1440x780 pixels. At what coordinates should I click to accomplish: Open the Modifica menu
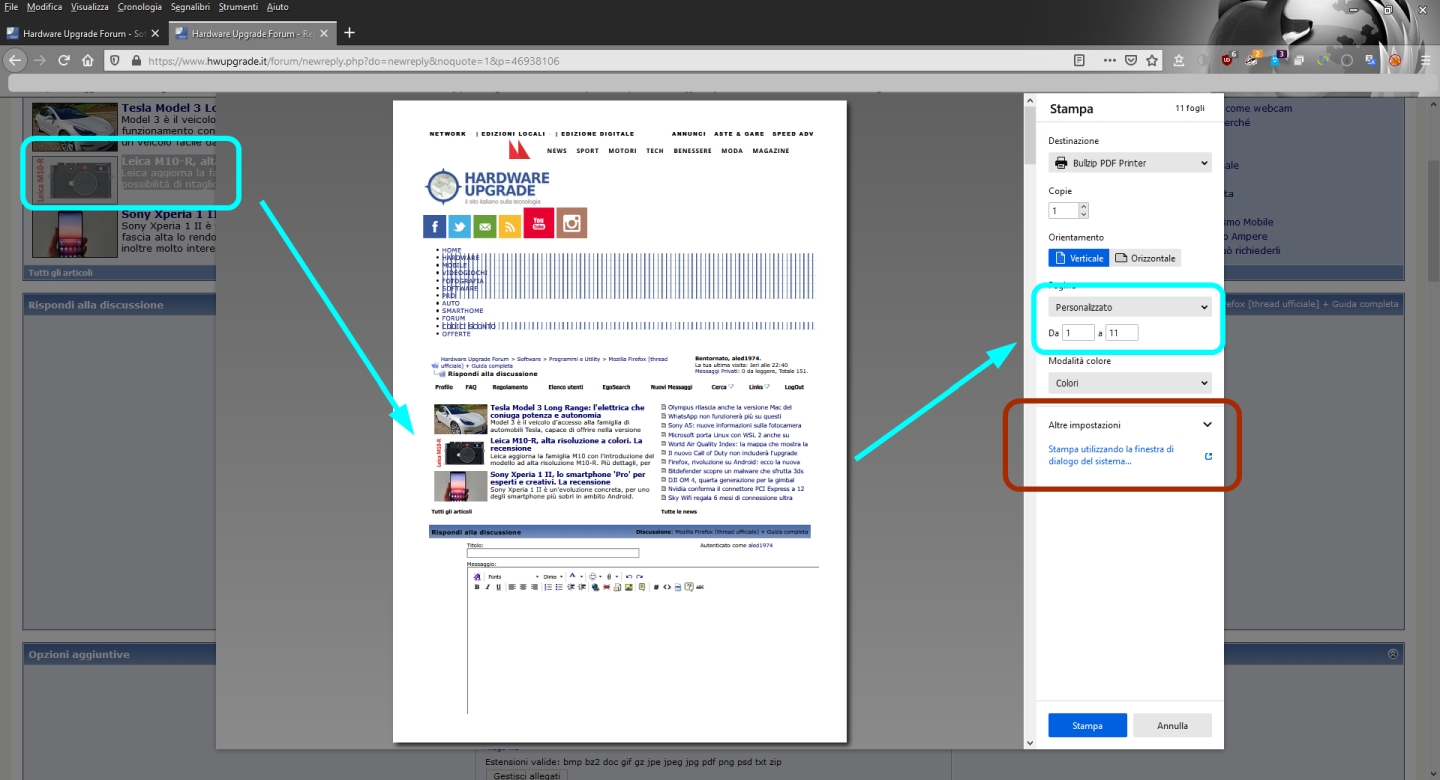tap(45, 7)
